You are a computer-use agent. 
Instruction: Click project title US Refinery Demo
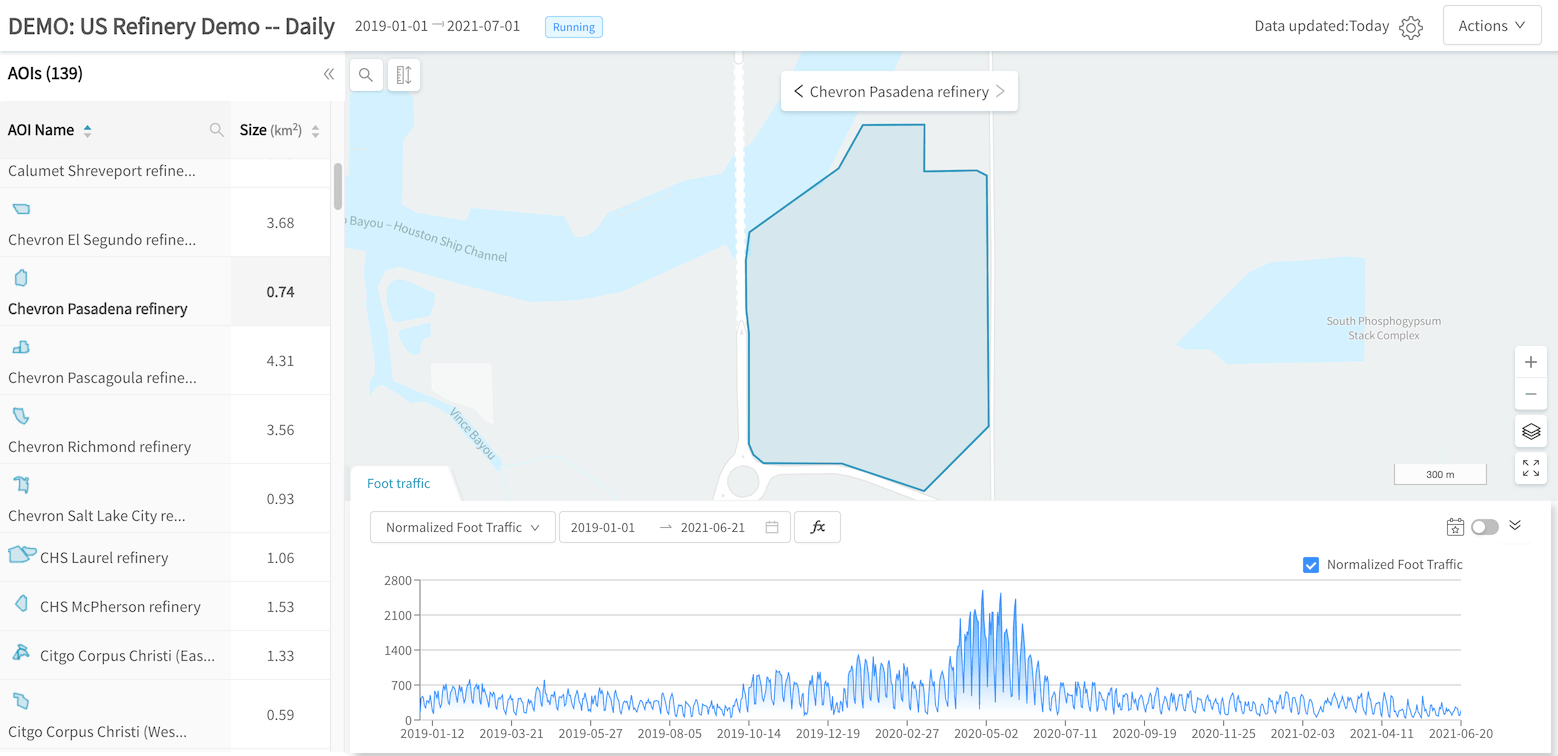click(x=171, y=26)
